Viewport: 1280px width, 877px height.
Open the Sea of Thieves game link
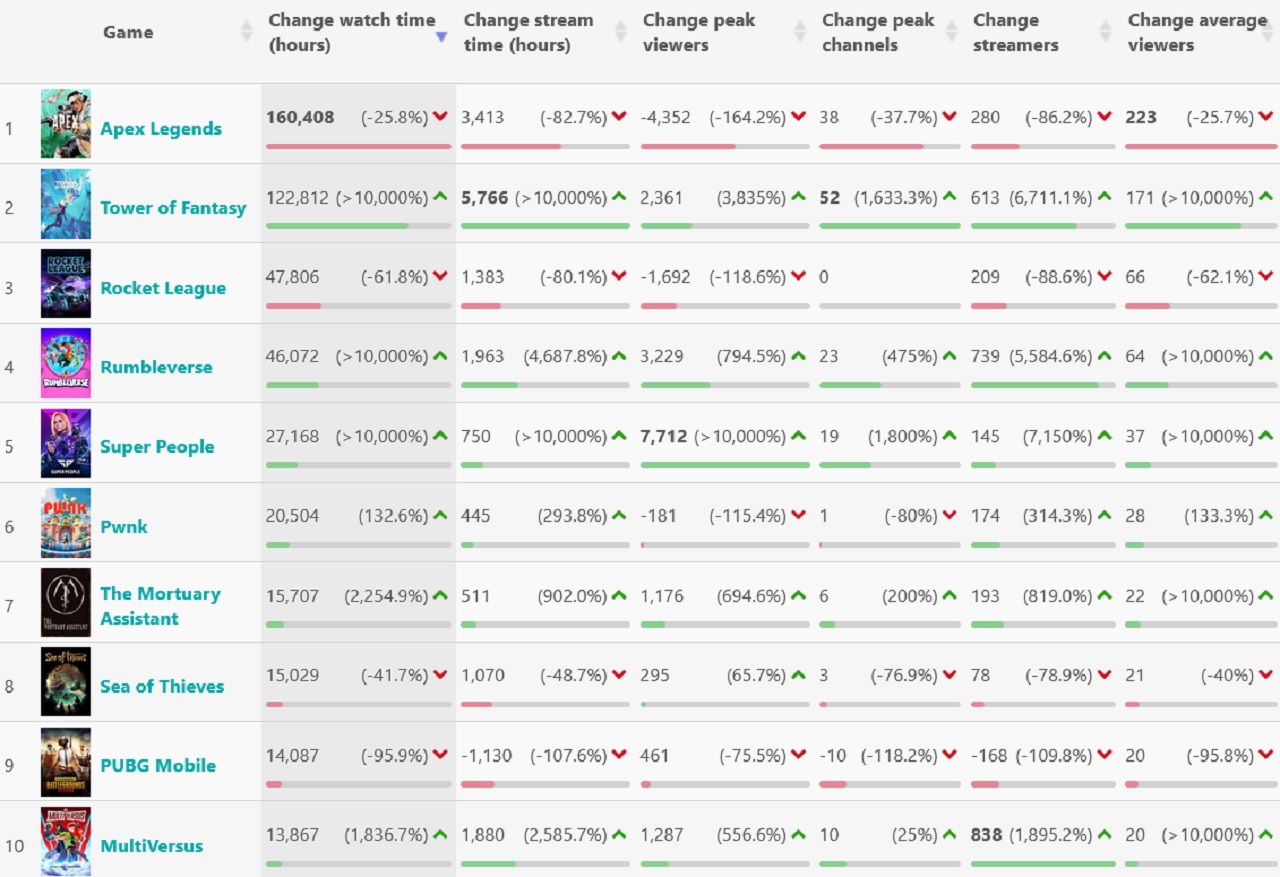tap(162, 686)
